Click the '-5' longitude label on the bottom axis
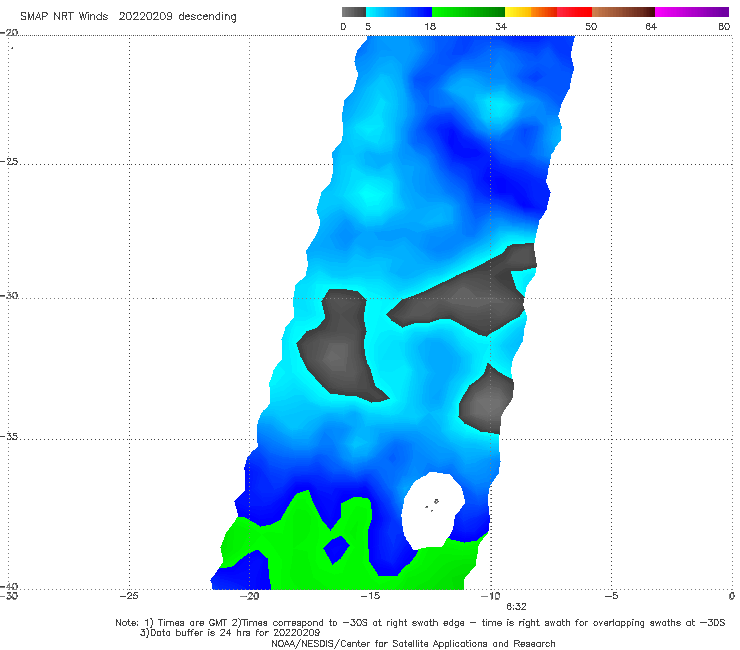 [x=611, y=596]
